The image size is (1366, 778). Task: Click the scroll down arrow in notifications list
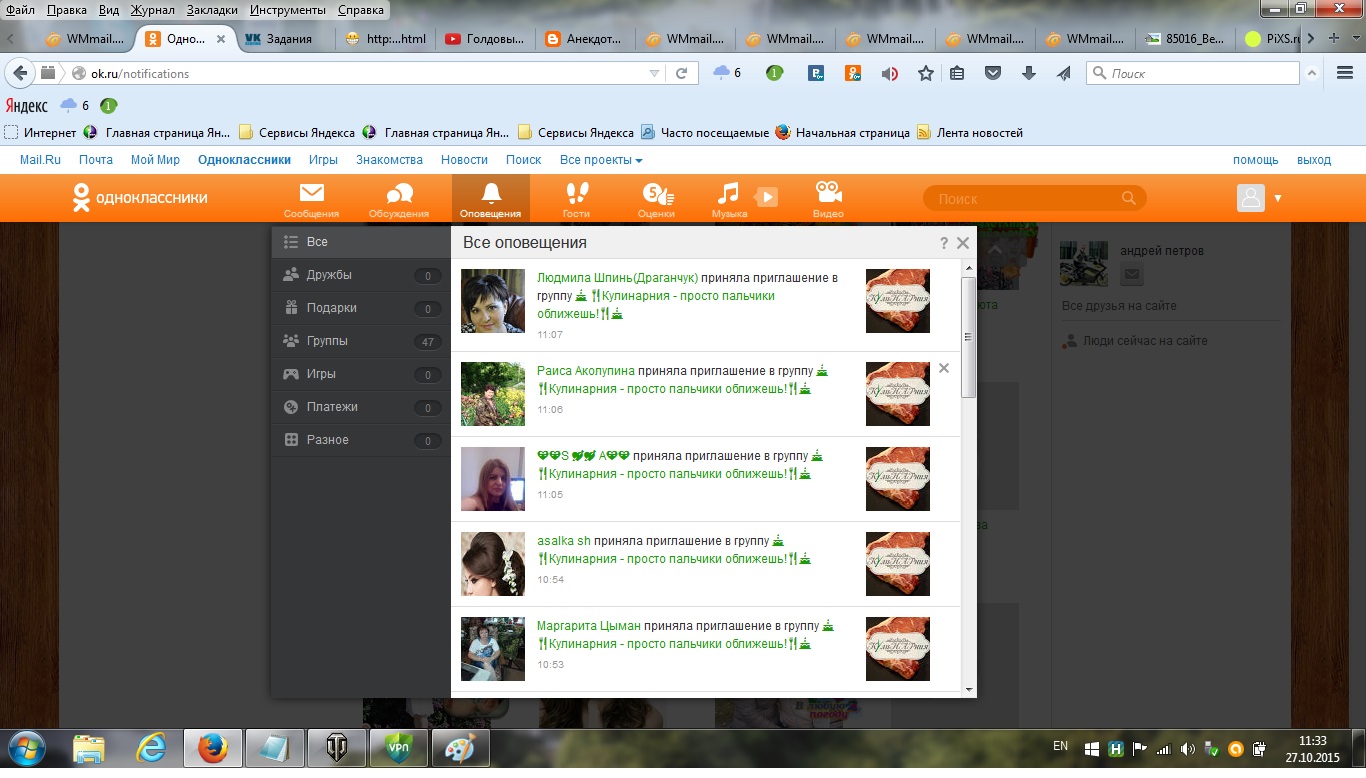tap(968, 689)
